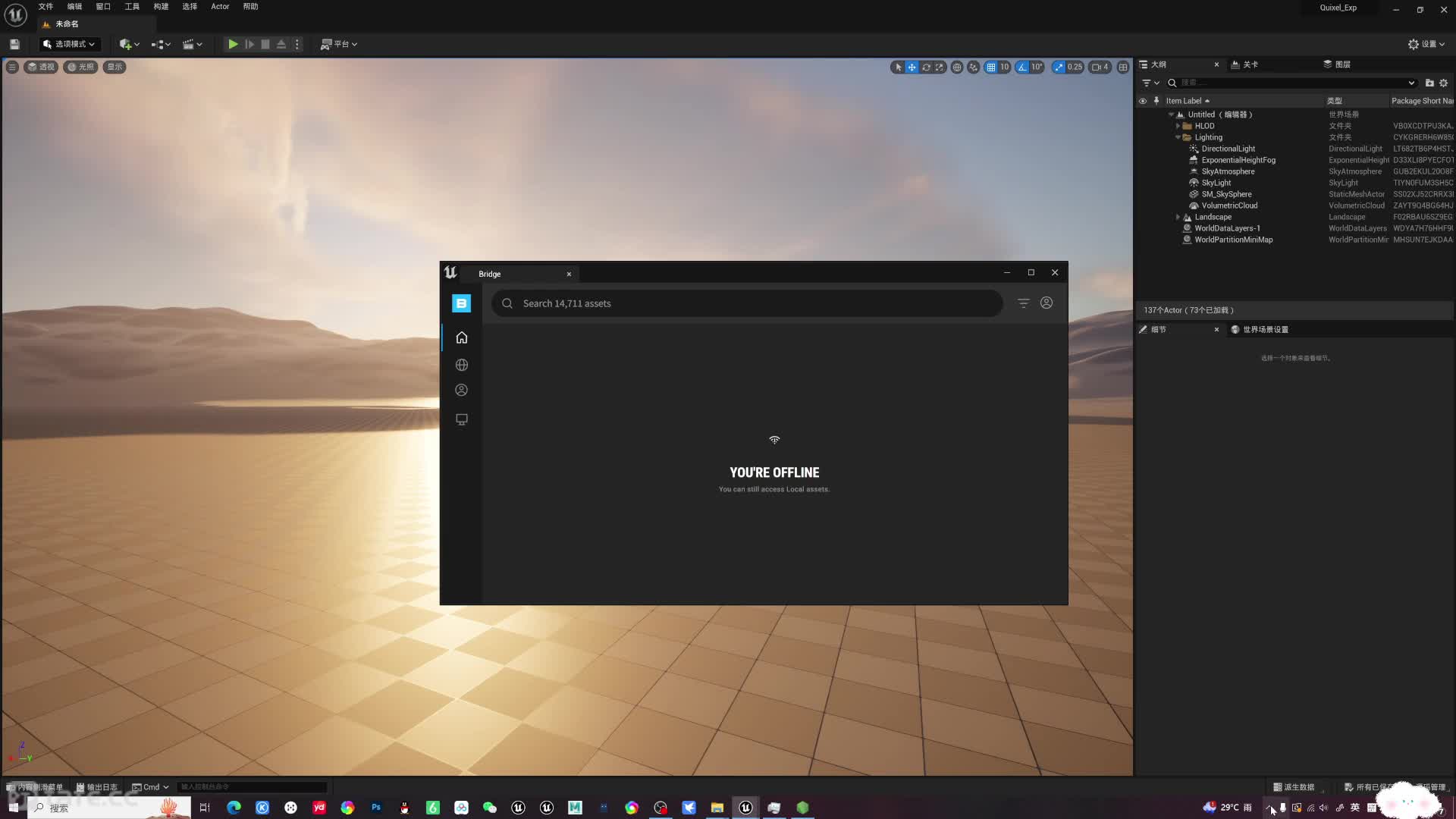The image size is (1456, 819).
Task: Click the eject playback button
Action: (281, 44)
